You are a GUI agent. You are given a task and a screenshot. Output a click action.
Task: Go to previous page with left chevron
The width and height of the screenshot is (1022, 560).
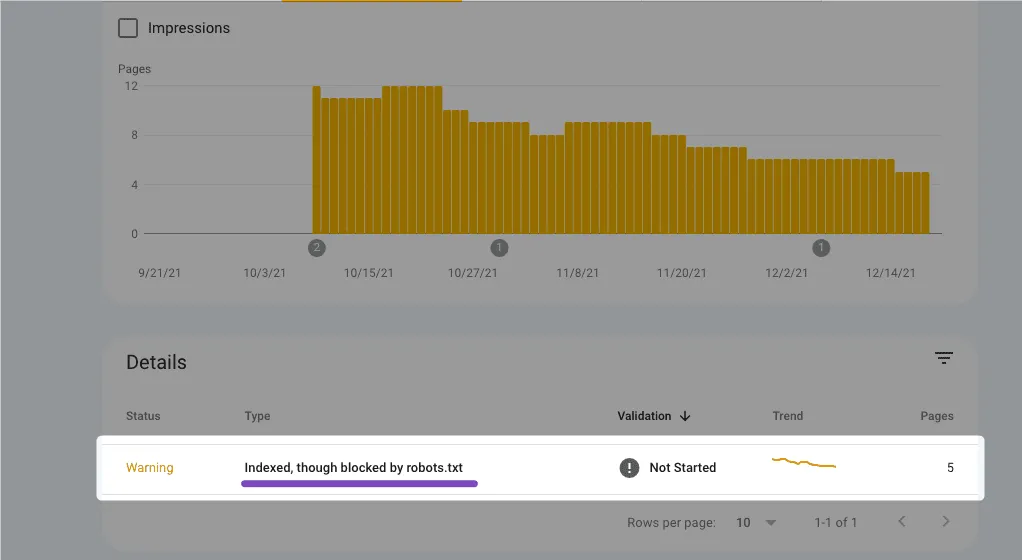(x=902, y=521)
